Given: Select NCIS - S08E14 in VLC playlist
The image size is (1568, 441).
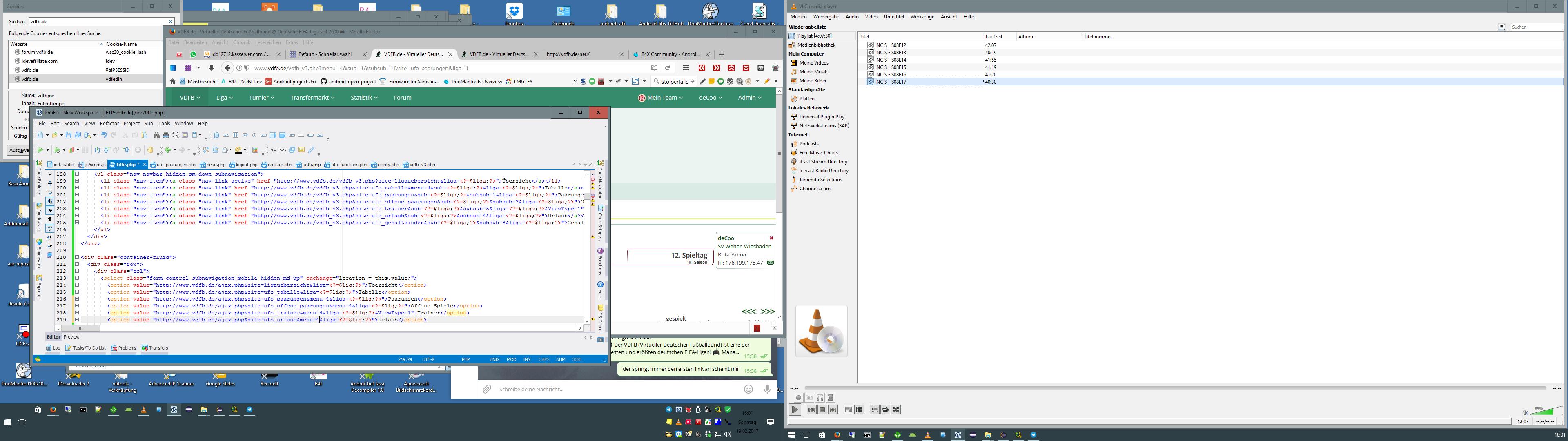Looking at the screenshot, I should pyautogui.click(x=891, y=60).
